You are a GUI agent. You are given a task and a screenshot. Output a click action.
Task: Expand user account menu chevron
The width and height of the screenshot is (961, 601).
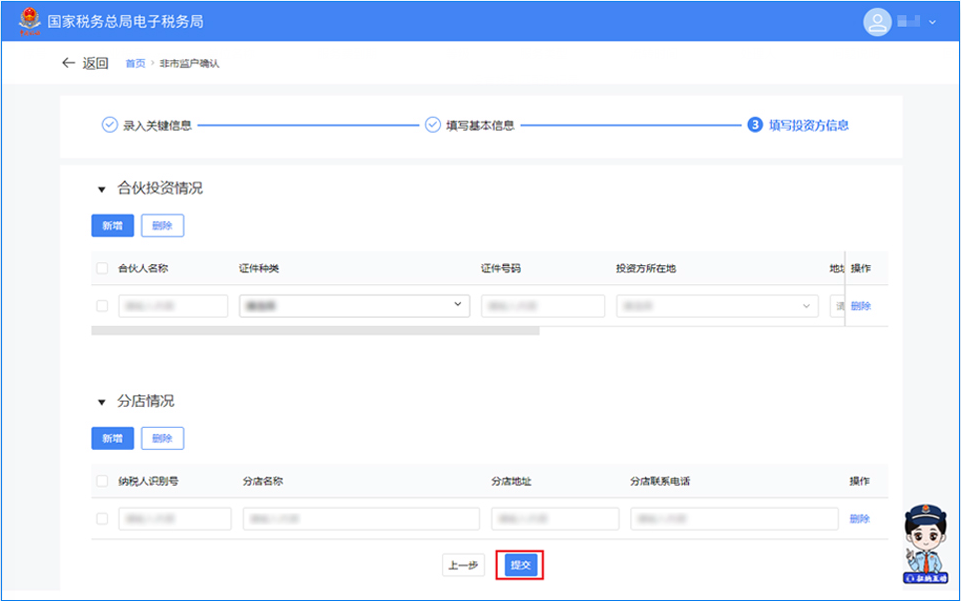pyautogui.click(x=933, y=22)
